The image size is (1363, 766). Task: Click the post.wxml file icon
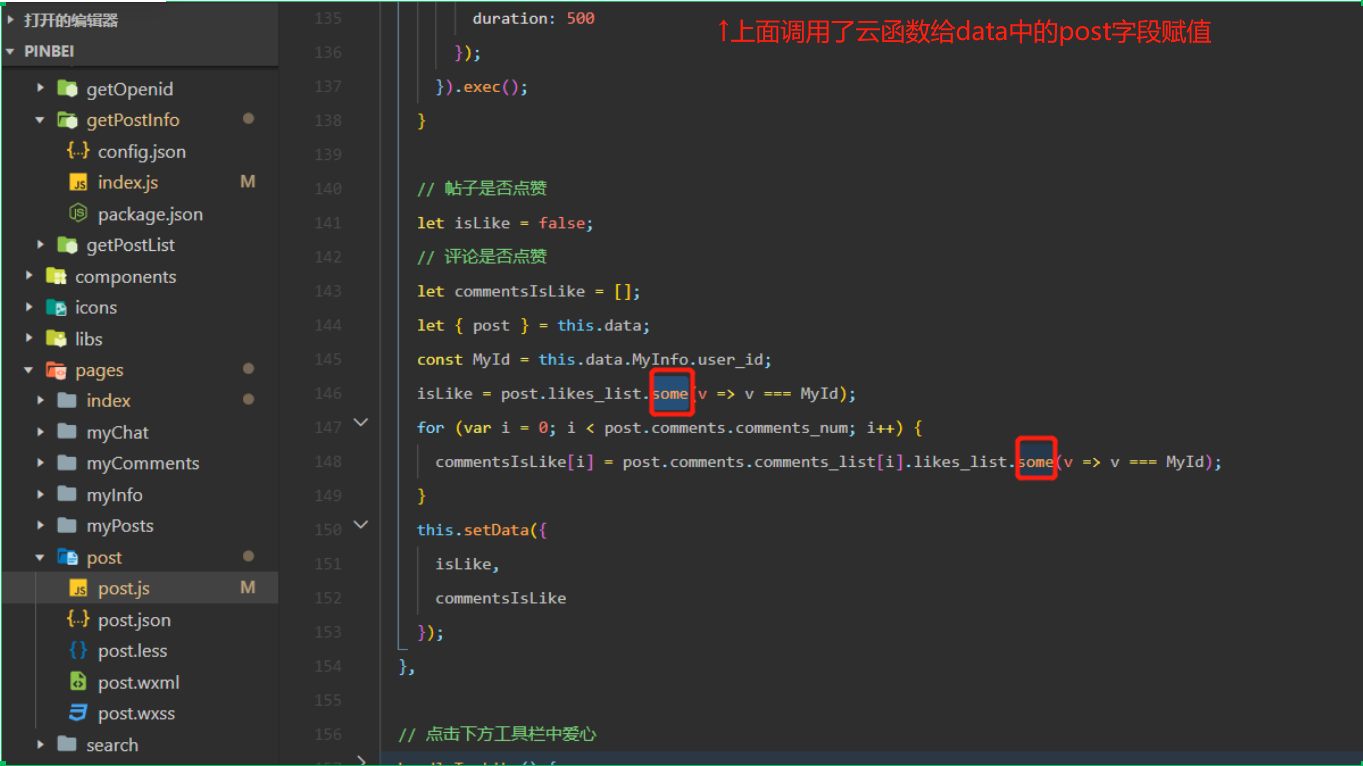pyautogui.click(x=78, y=682)
